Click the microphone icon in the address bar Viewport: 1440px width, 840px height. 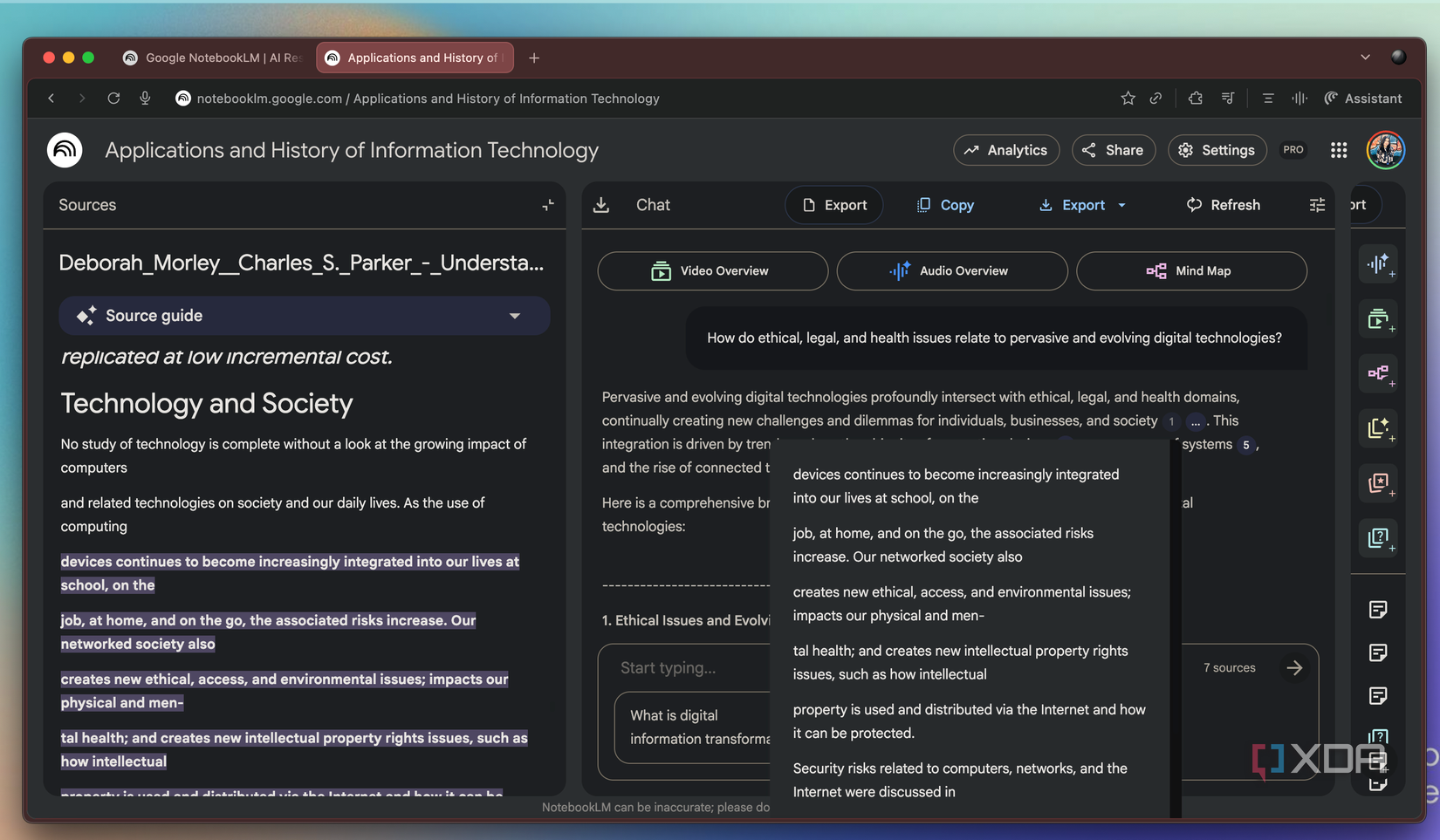click(x=145, y=99)
